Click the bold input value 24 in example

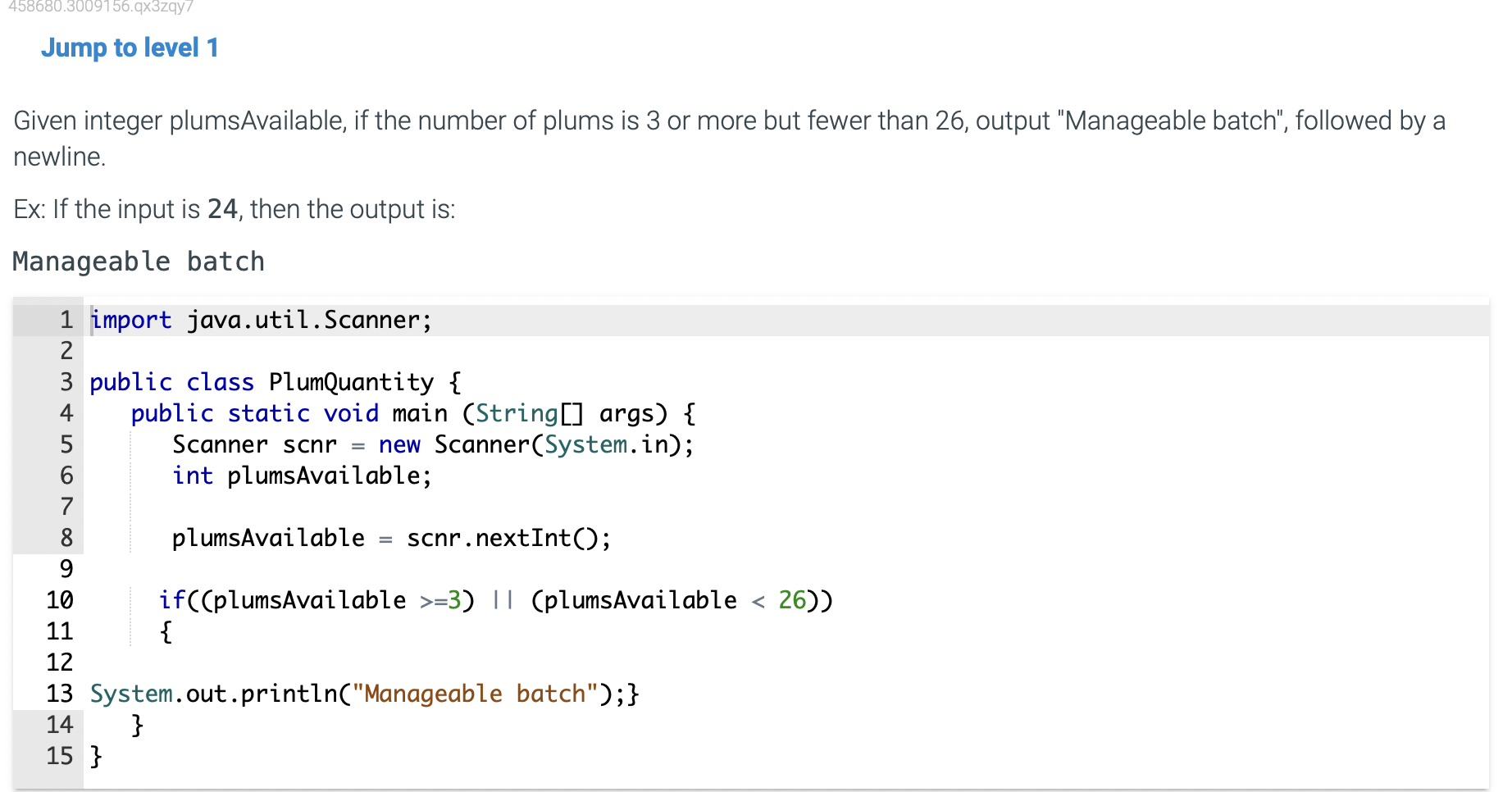220,209
